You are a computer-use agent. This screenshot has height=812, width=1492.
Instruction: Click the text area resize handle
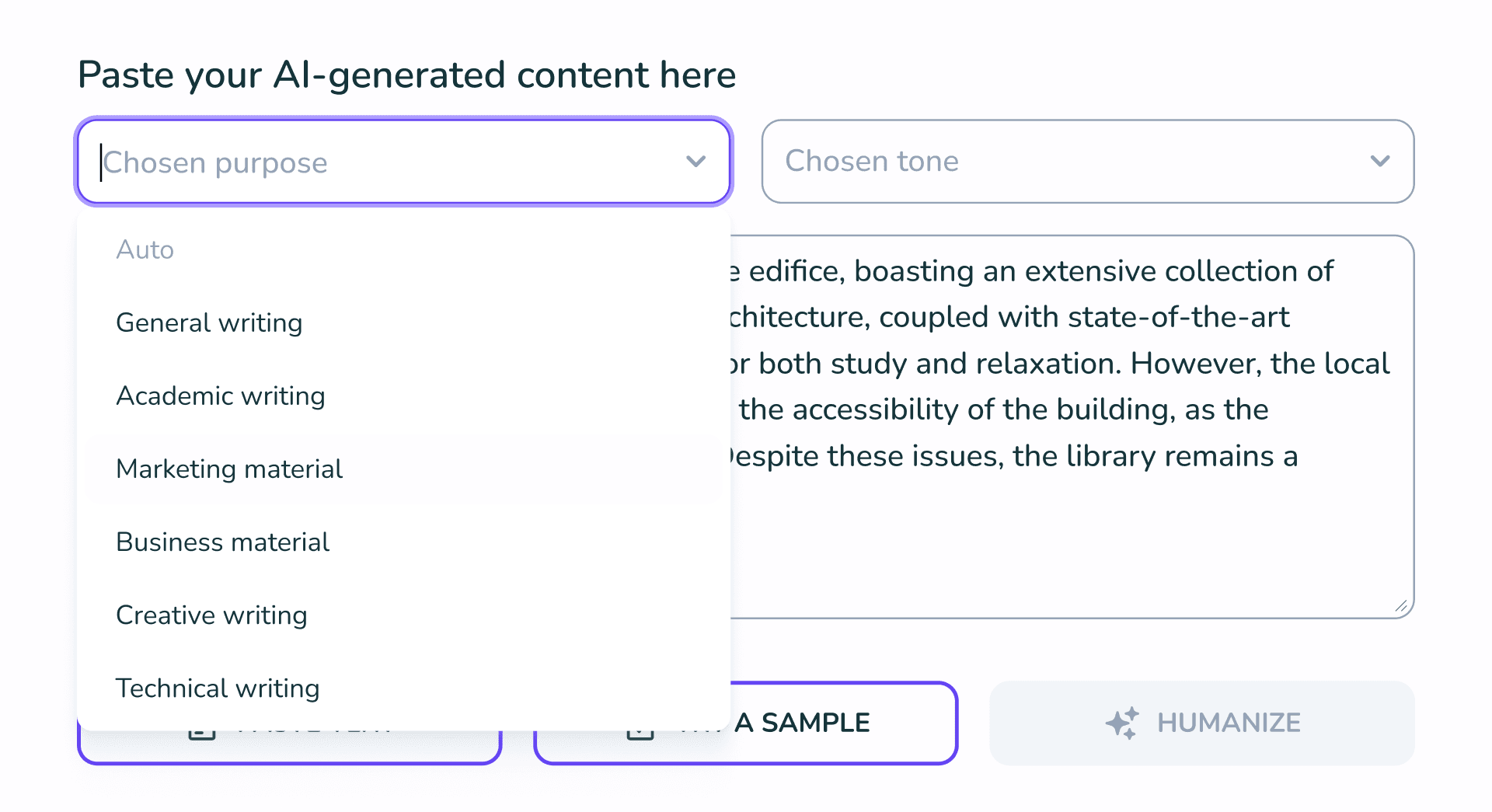click(x=1401, y=606)
